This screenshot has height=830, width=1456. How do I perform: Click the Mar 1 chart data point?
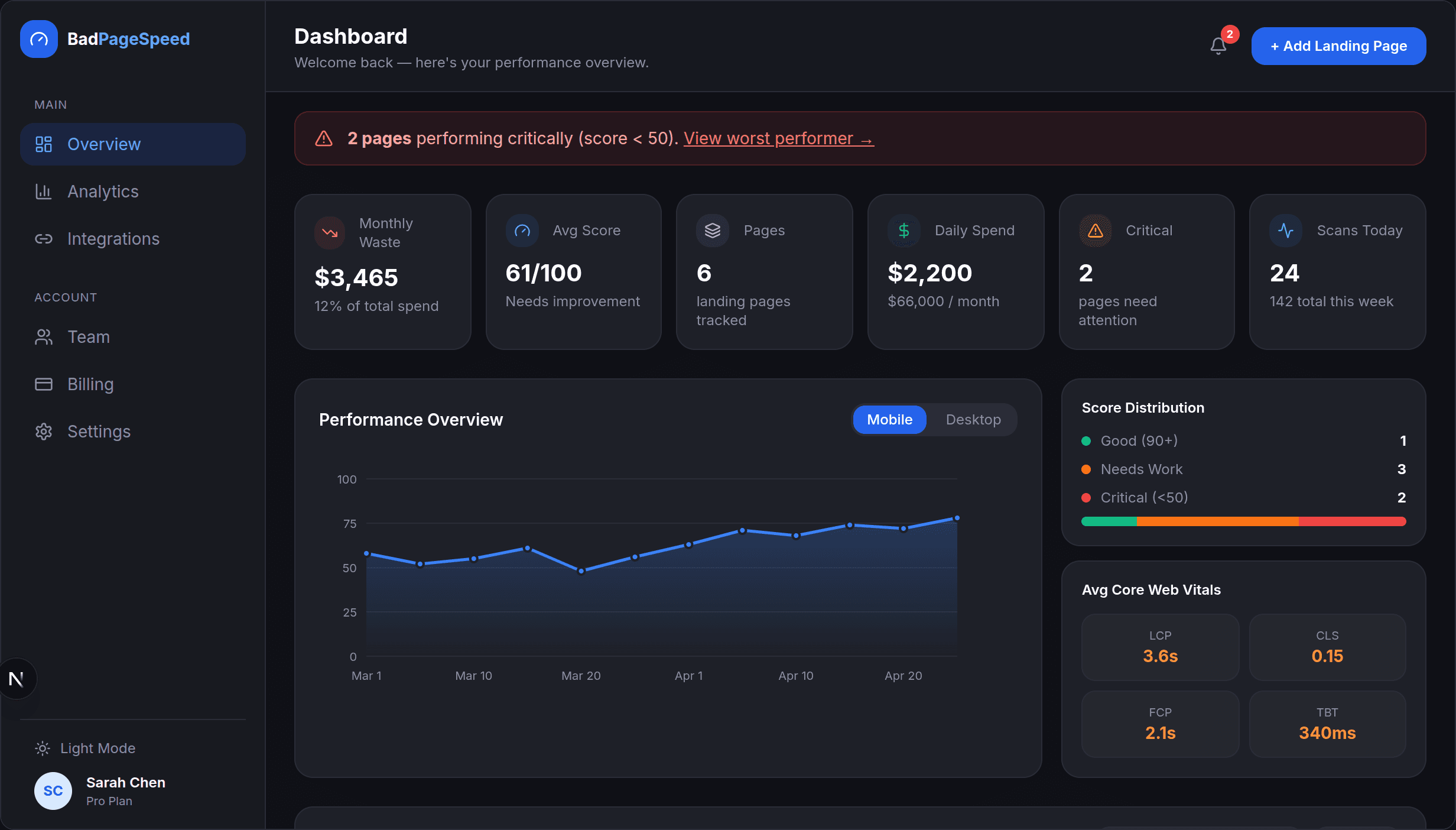[x=367, y=554]
